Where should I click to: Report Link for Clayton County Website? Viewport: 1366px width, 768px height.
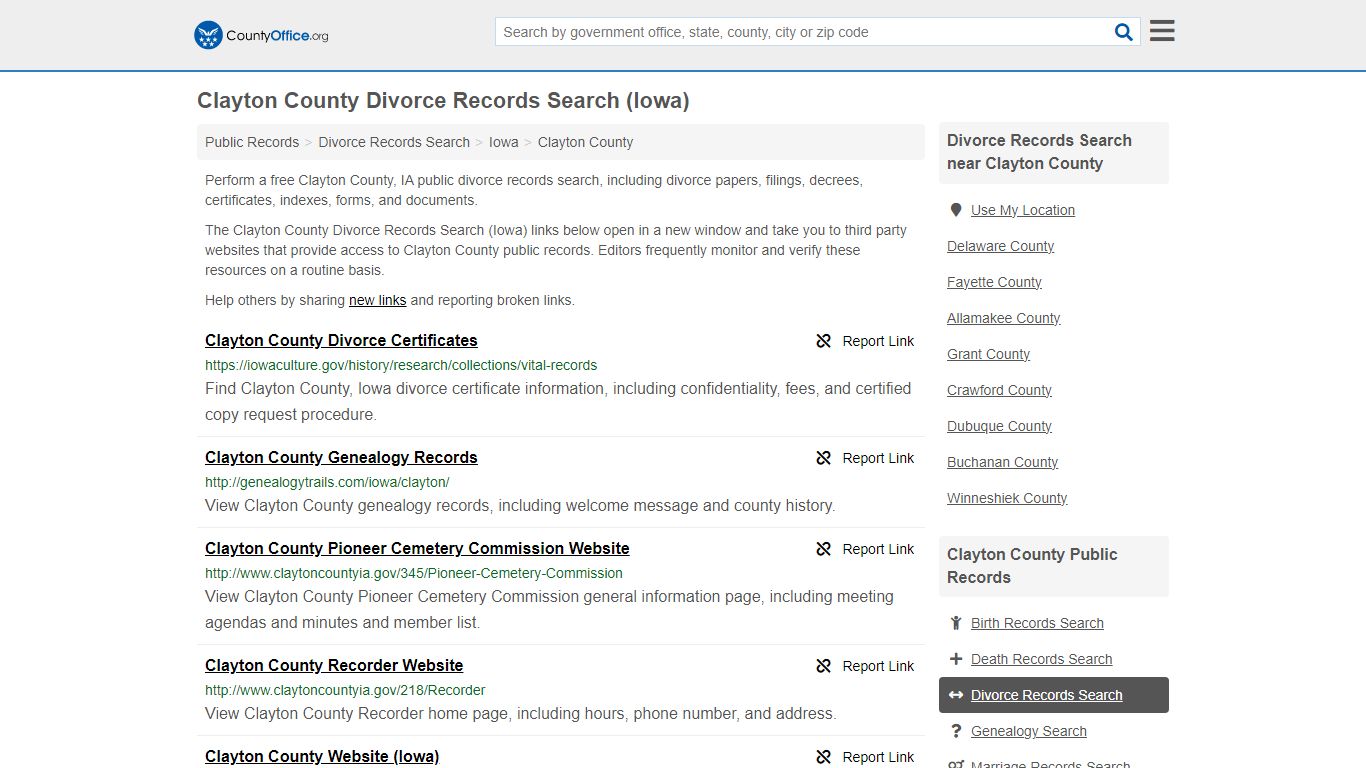878,757
